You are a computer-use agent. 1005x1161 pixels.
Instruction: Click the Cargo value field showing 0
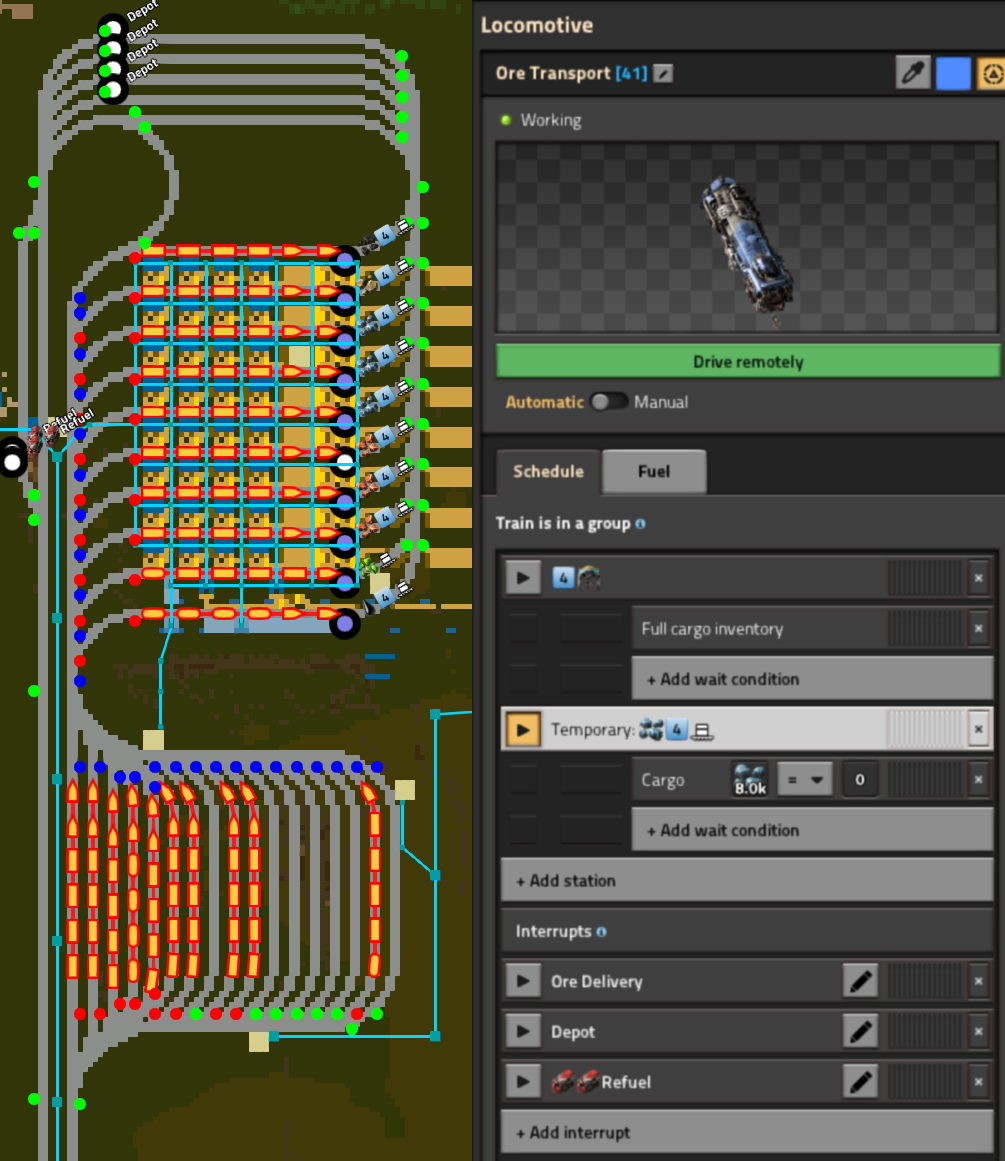click(860, 780)
